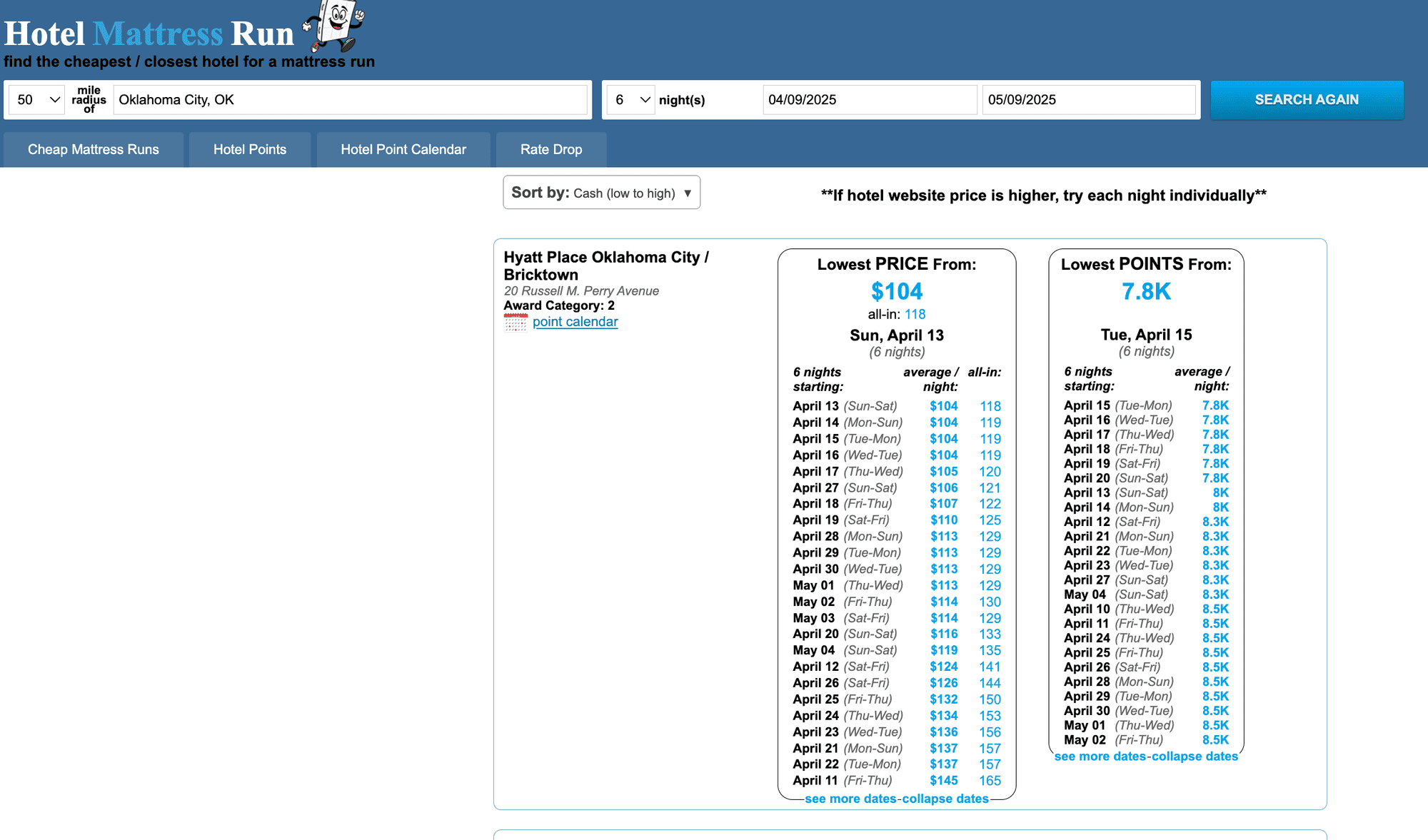Click the Tue, April 15 date heading
1428x840 pixels.
point(1146,335)
